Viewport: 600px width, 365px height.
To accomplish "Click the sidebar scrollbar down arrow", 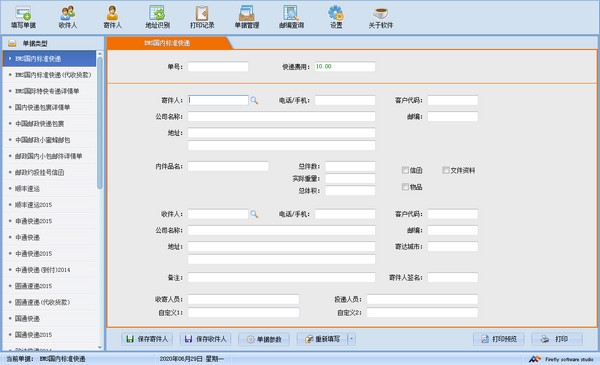I will click(x=100, y=347).
